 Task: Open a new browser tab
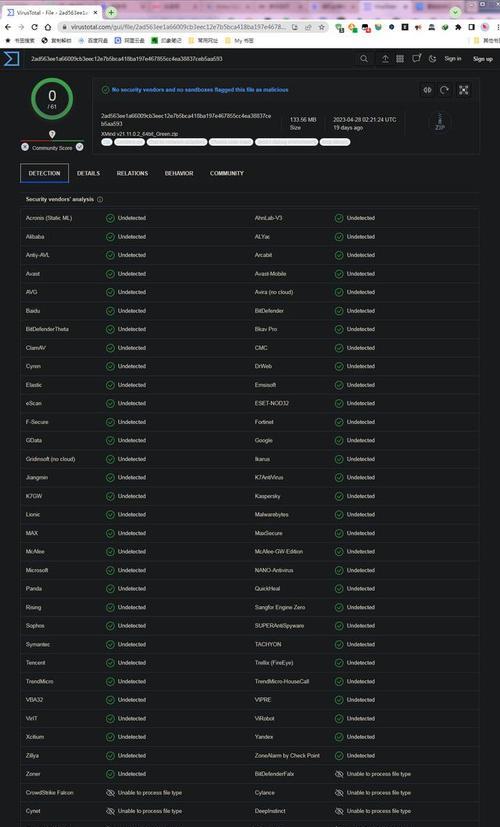point(111,12)
